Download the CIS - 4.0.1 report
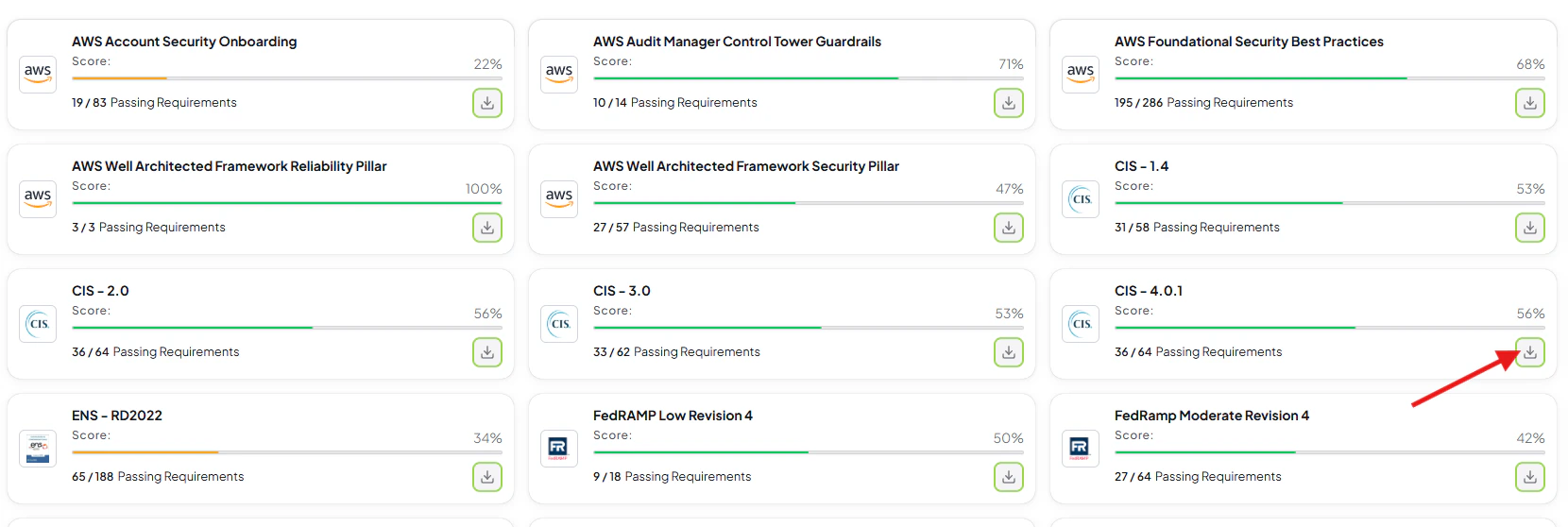 coord(1530,352)
